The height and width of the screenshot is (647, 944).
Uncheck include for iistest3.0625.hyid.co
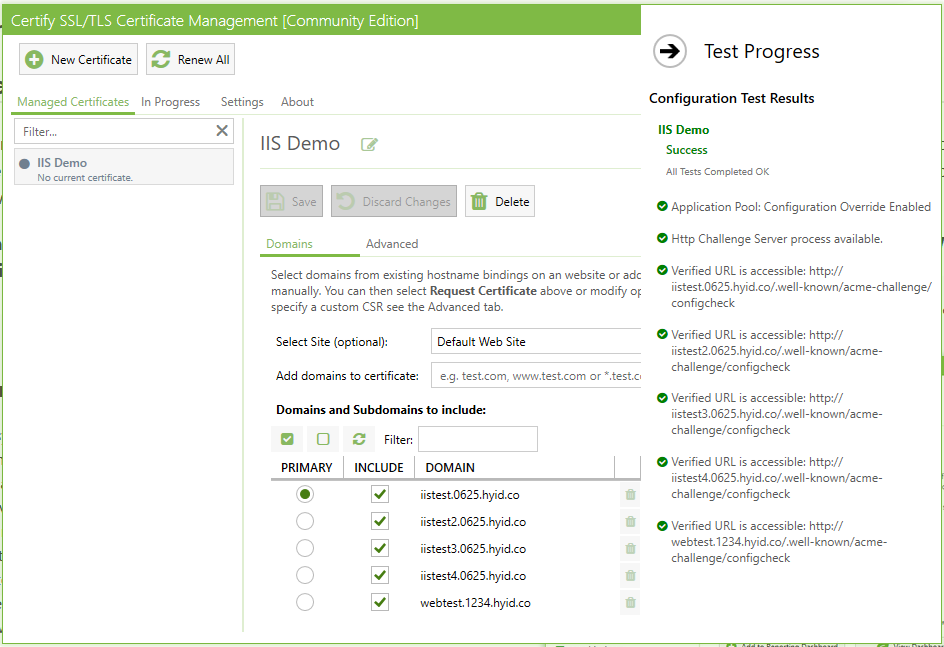[380, 548]
